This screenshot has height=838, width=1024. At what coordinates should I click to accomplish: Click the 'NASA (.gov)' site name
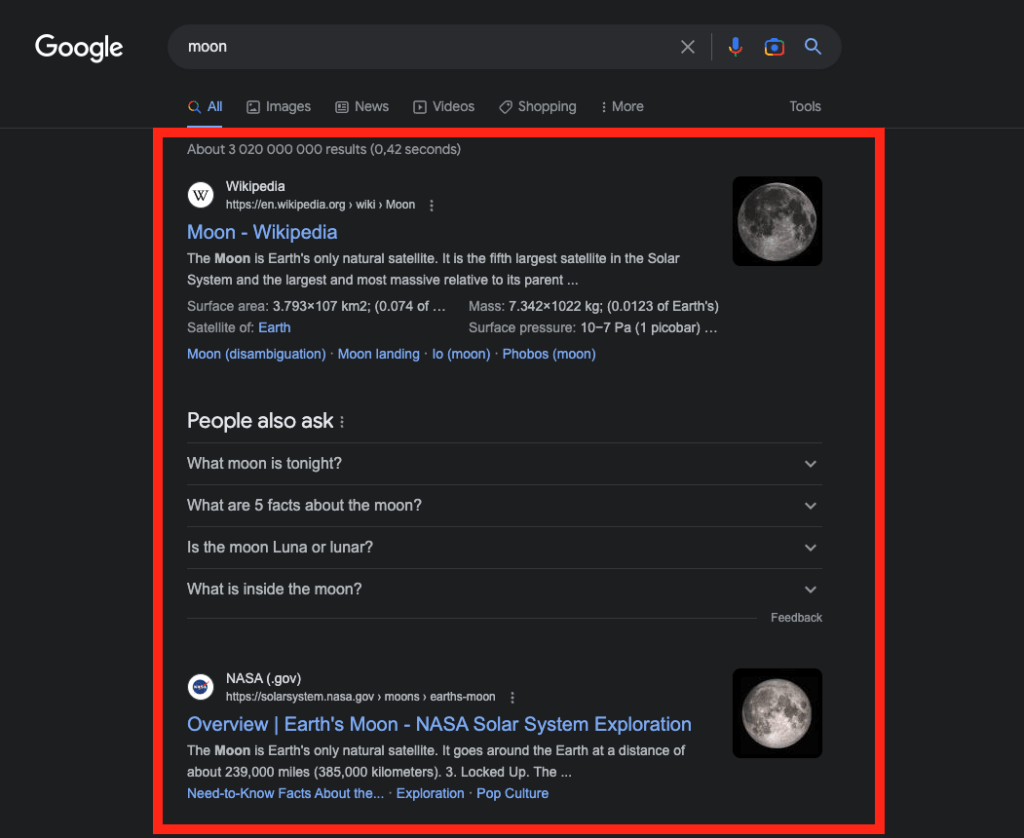[x=263, y=679]
